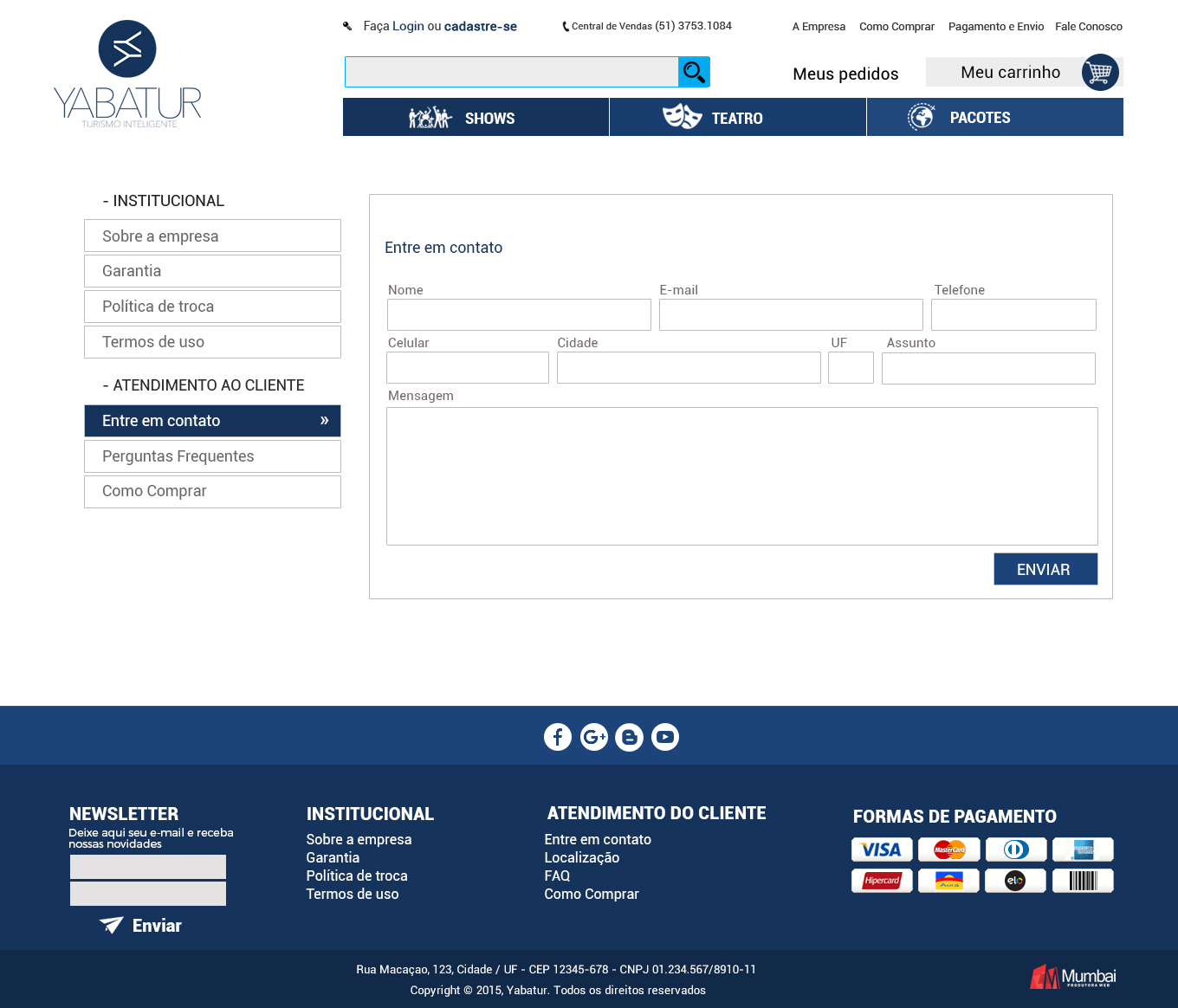This screenshot has width=1178, height=1008.
Task: Visit the YouTube channel icon
Action: (665, 737)
